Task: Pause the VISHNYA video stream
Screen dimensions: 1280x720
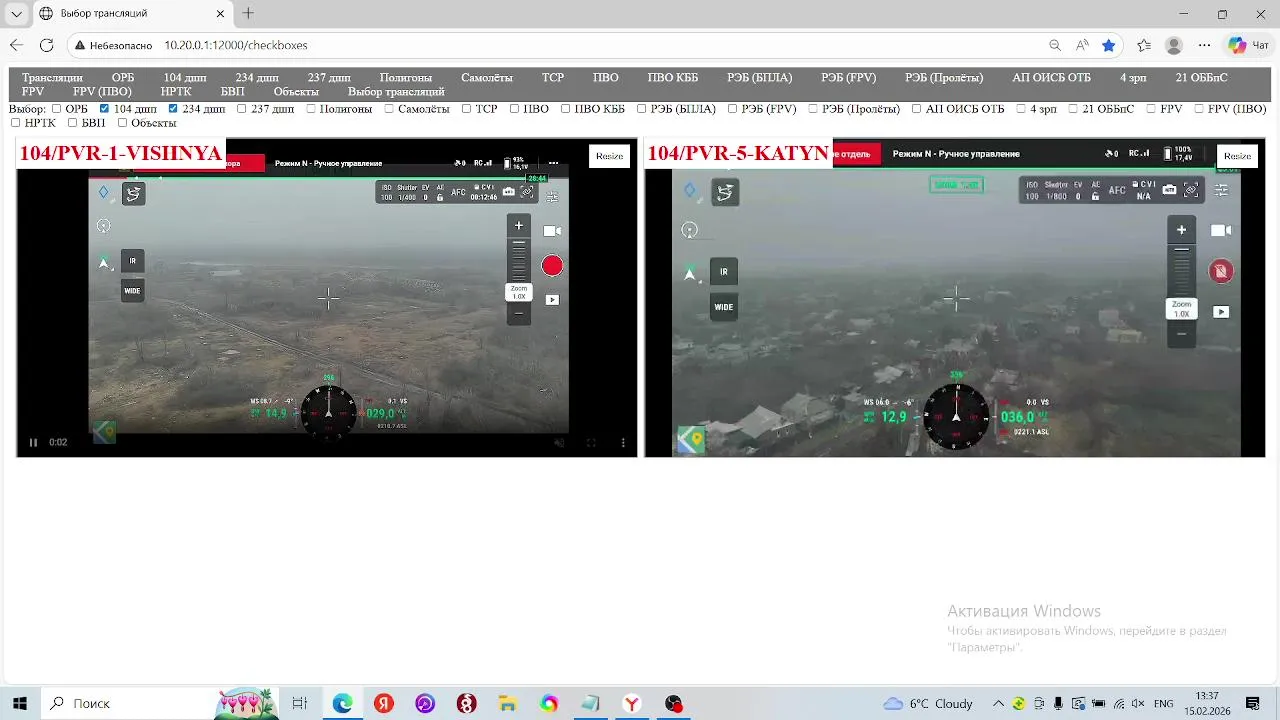Action: click(33, 442)
